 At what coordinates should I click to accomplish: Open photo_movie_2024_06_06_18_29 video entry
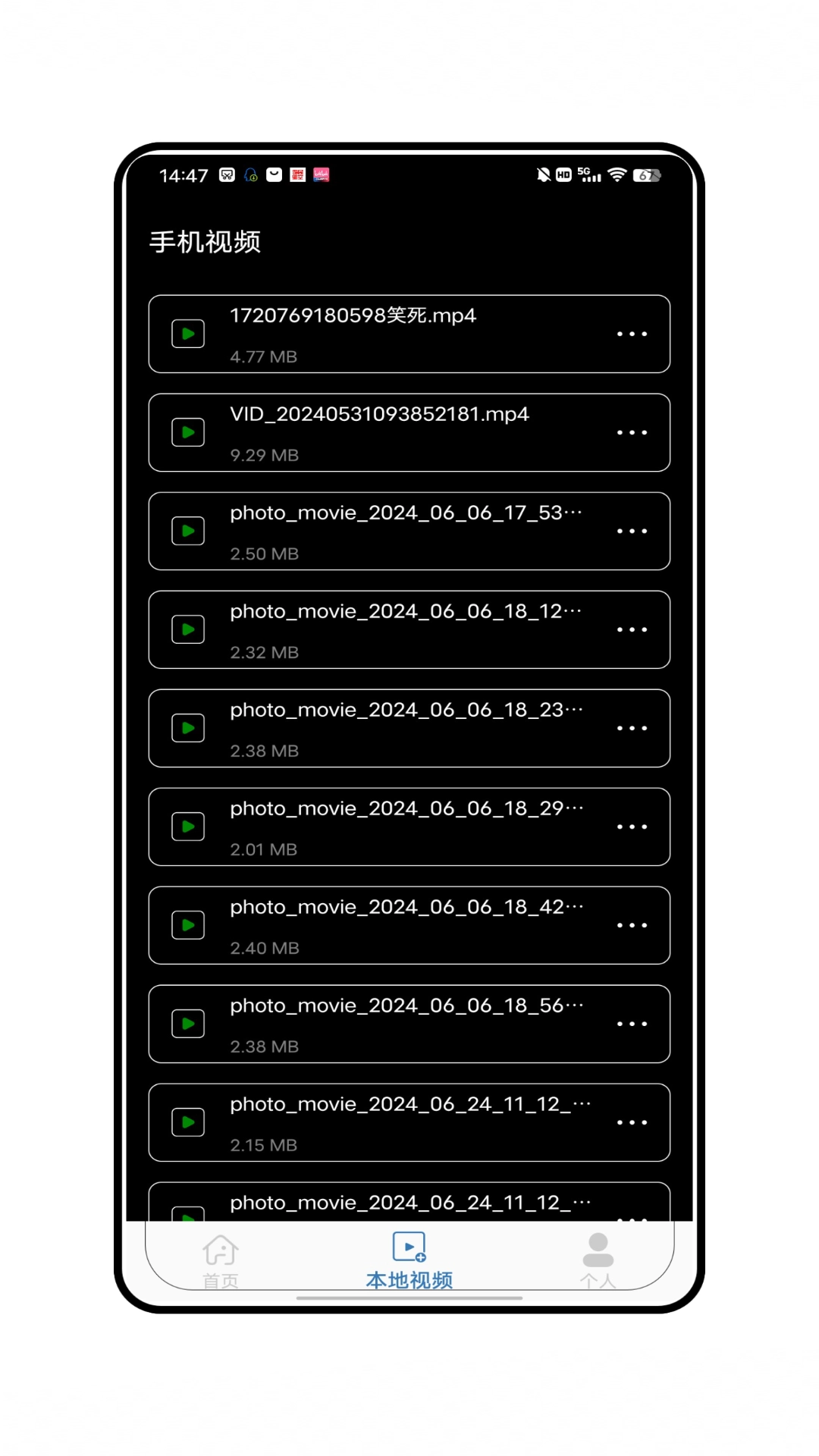click(409, 827)
